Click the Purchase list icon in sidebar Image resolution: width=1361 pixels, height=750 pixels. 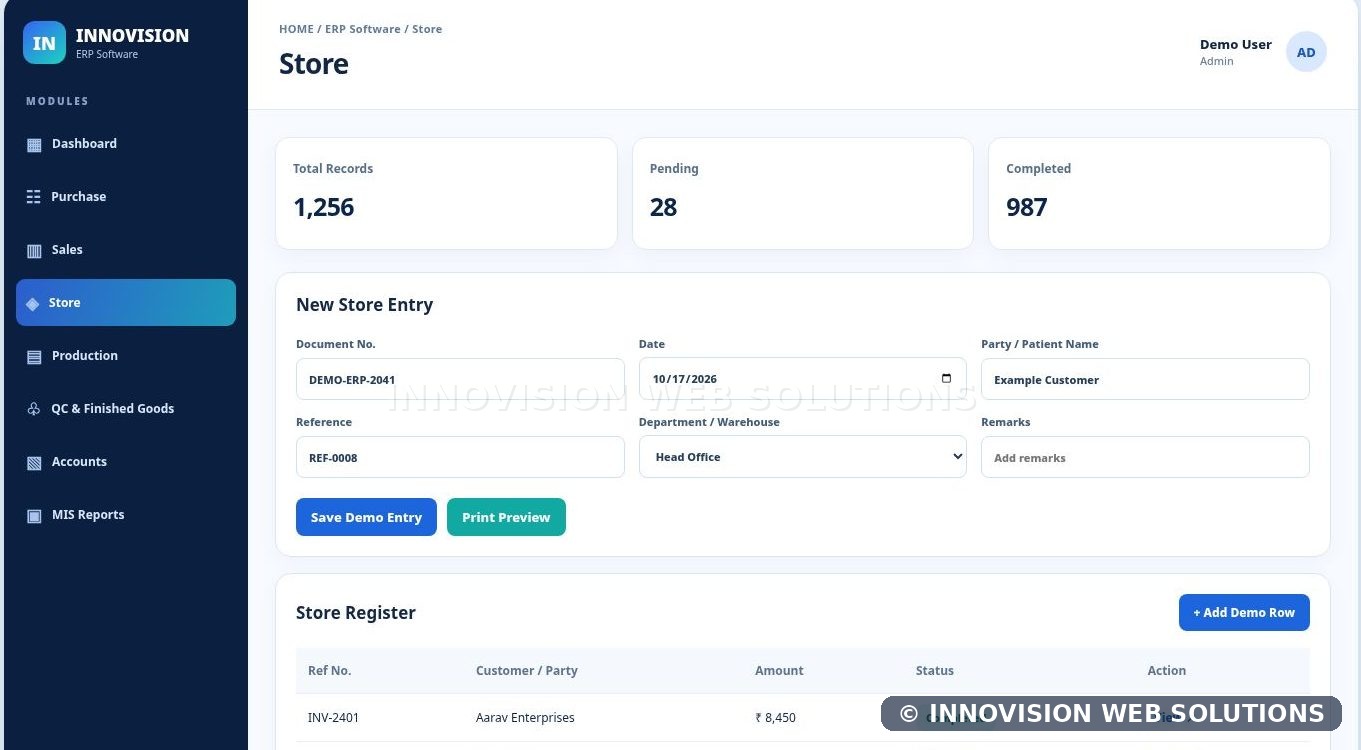[34, 197]
